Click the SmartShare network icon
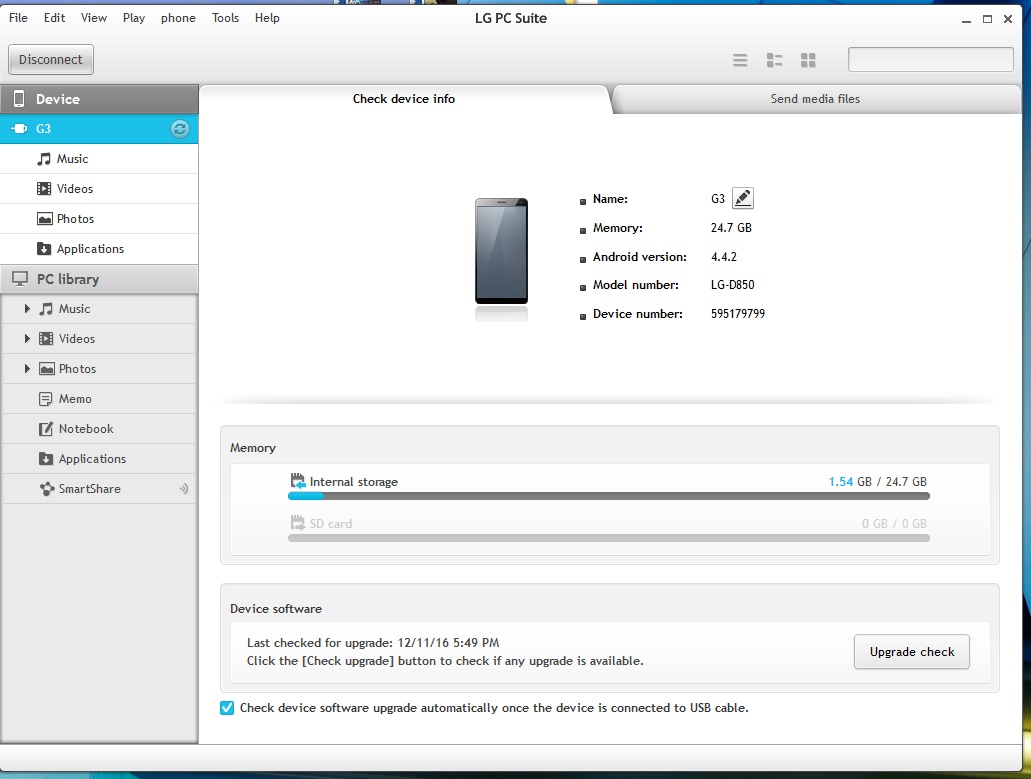The height and width of the screenshot is (779, 1031). point(47,489)
